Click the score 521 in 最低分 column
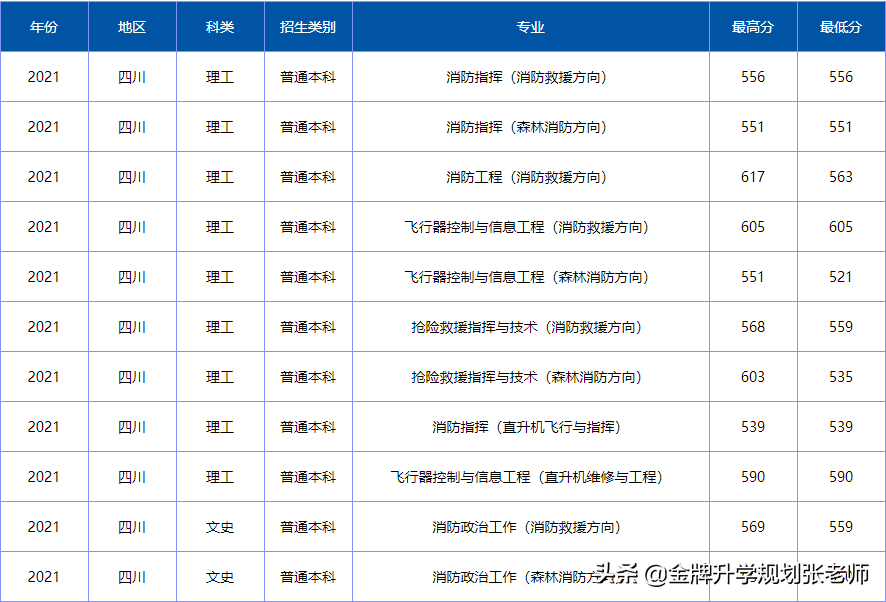The width and height of the screenshot is (886, 602). click(840, 276)
